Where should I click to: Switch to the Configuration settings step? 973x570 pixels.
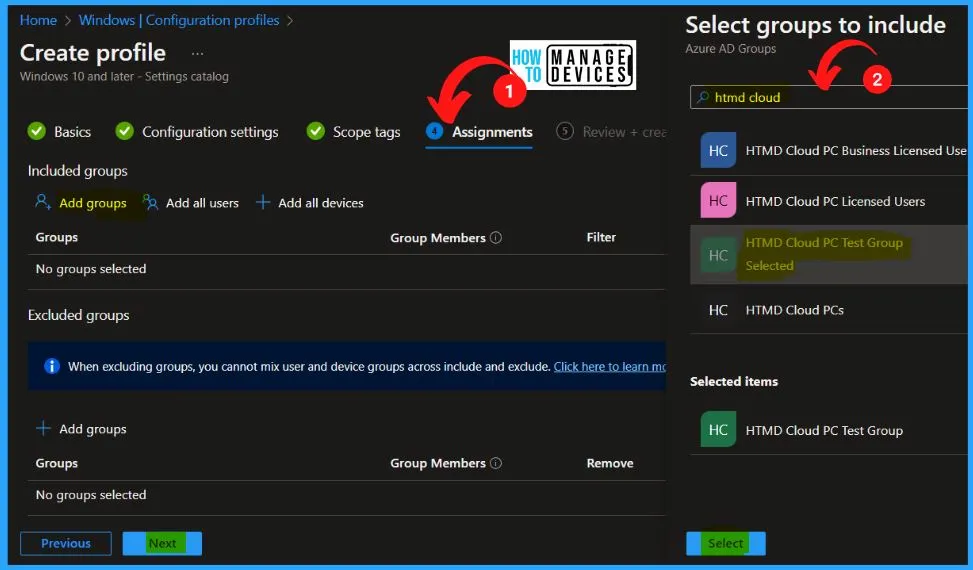[x=210, y=131]
